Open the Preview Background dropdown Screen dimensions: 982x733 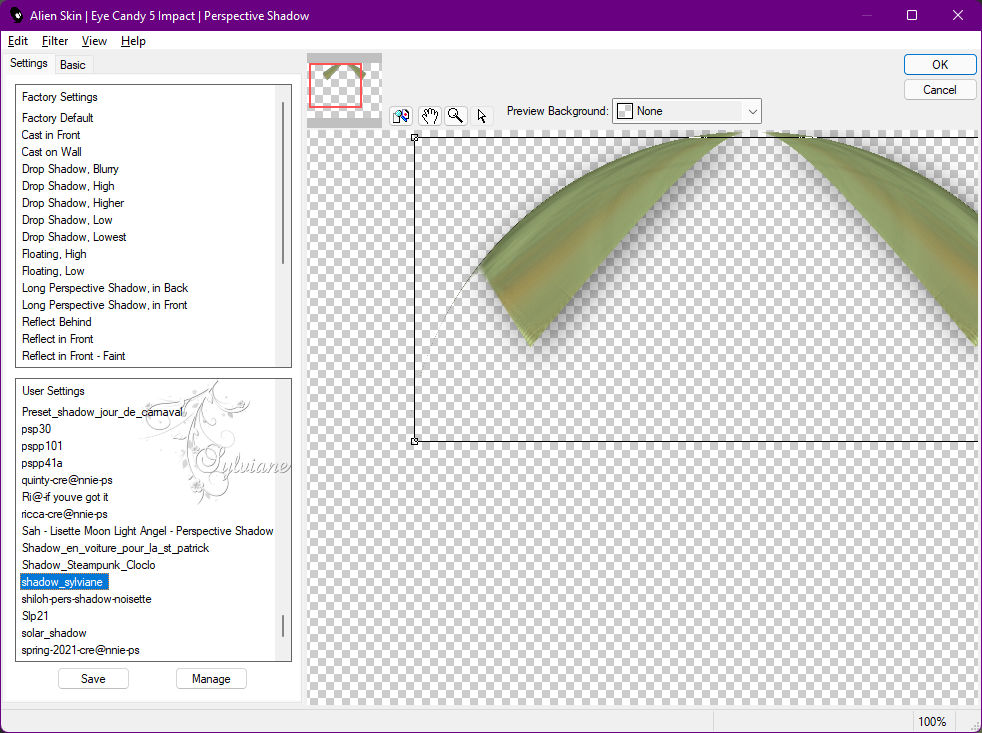click(x=686, y=111)
